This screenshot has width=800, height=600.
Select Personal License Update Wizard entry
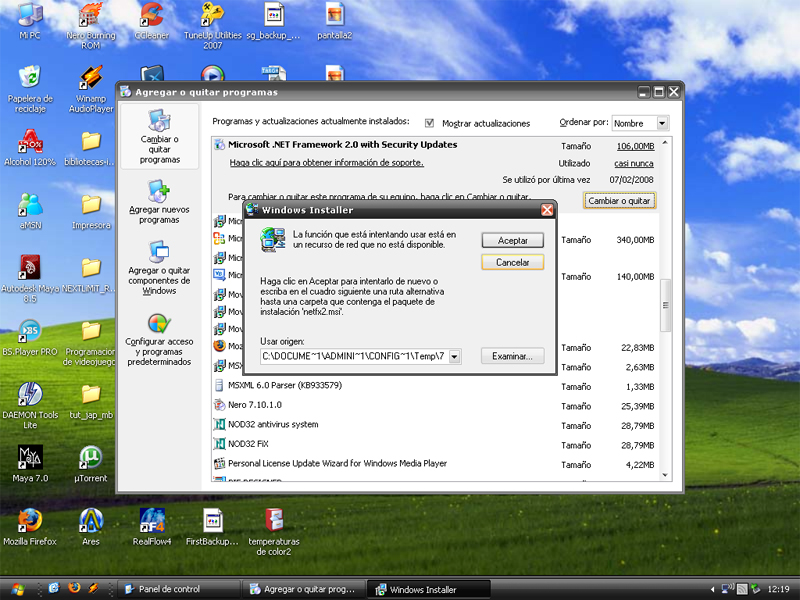(435, 463)
